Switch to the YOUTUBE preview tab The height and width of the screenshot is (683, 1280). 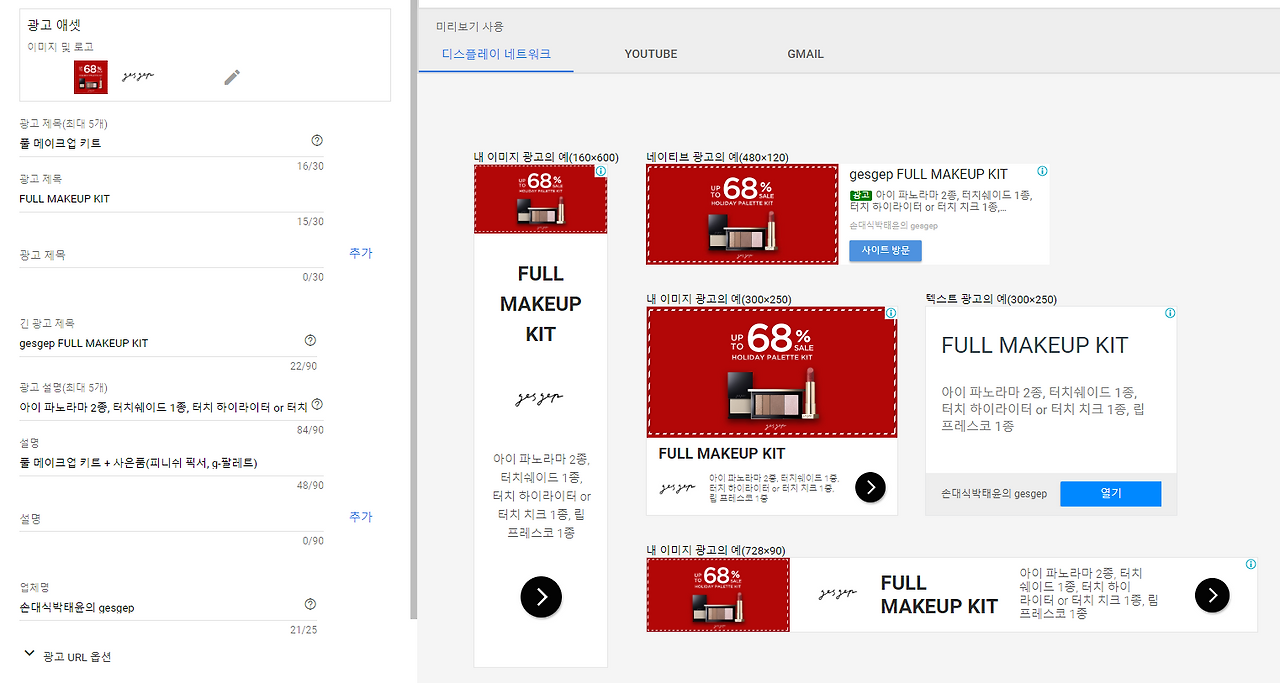click(651, 54)
